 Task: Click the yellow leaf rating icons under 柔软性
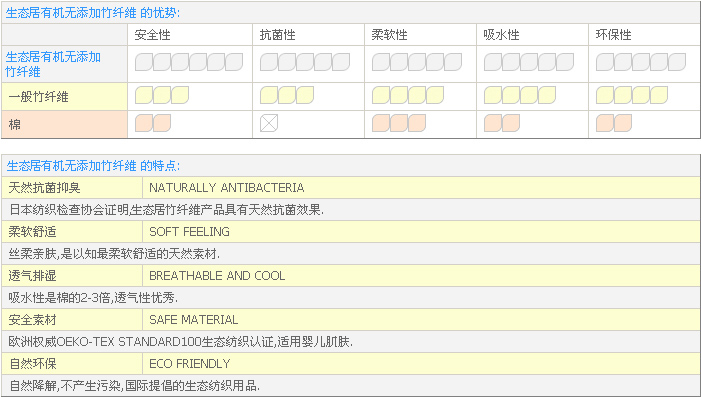point(408,95)
